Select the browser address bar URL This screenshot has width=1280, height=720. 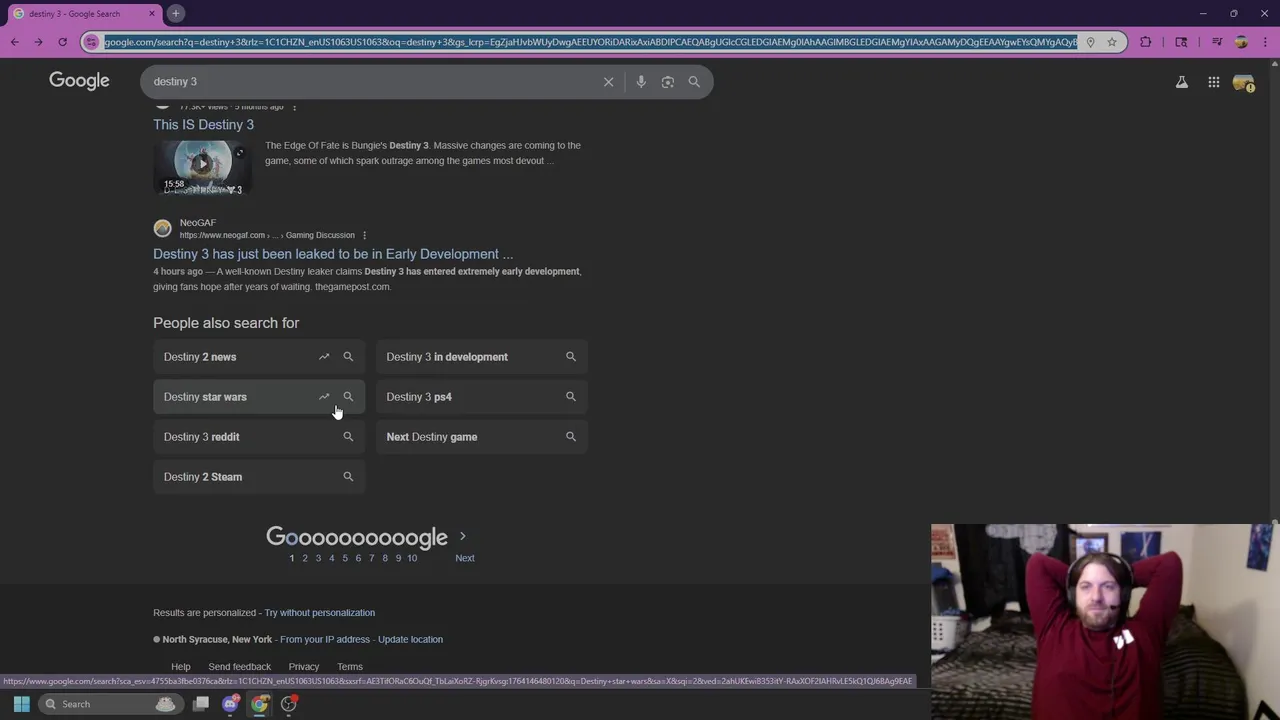pyautogui.click(x=590, y=42)
